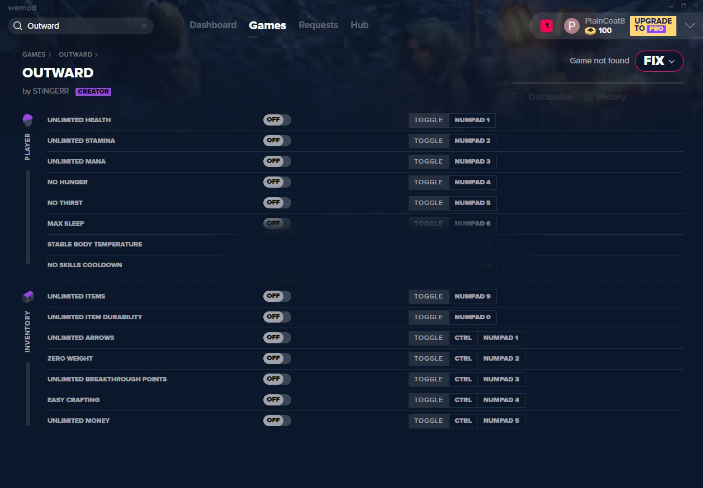
Task: Change Numpad 1 hotkey for Unlimited Health
Action: [x=472, y=120]
